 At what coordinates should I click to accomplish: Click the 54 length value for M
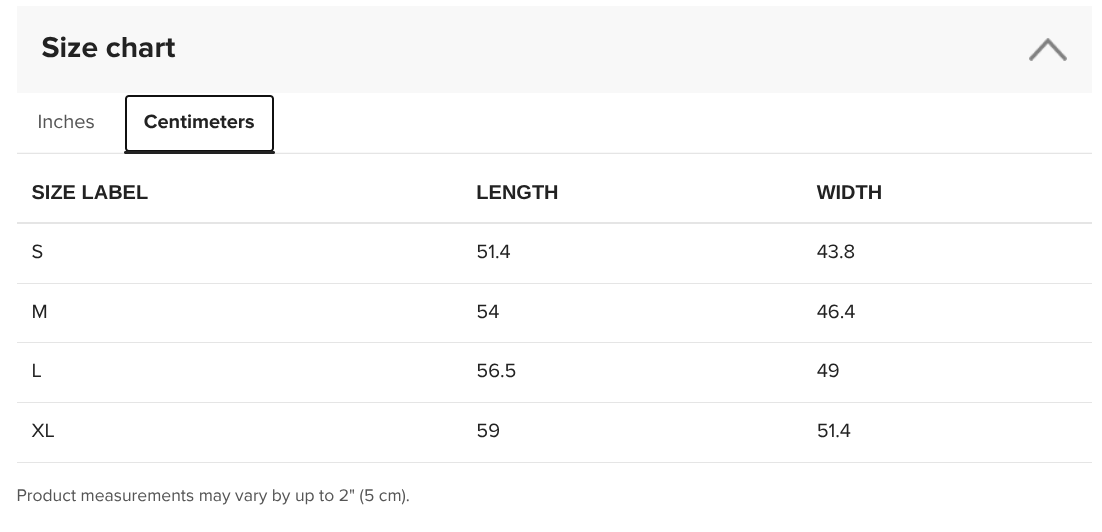(488, 311)
